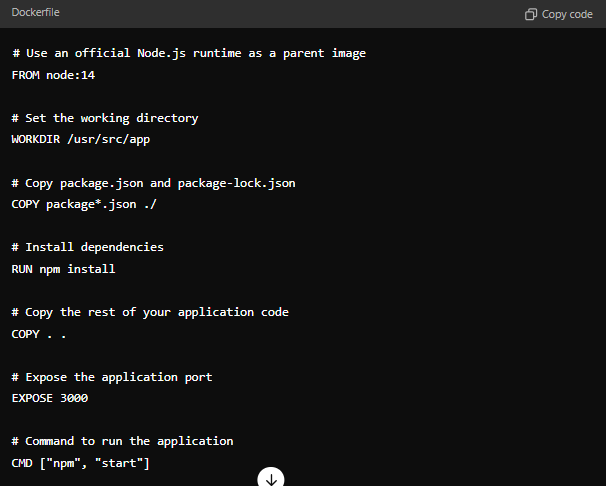Click the Dockerfile language label
The width and height of the screenshot is (606, 486).
[36, 12]
